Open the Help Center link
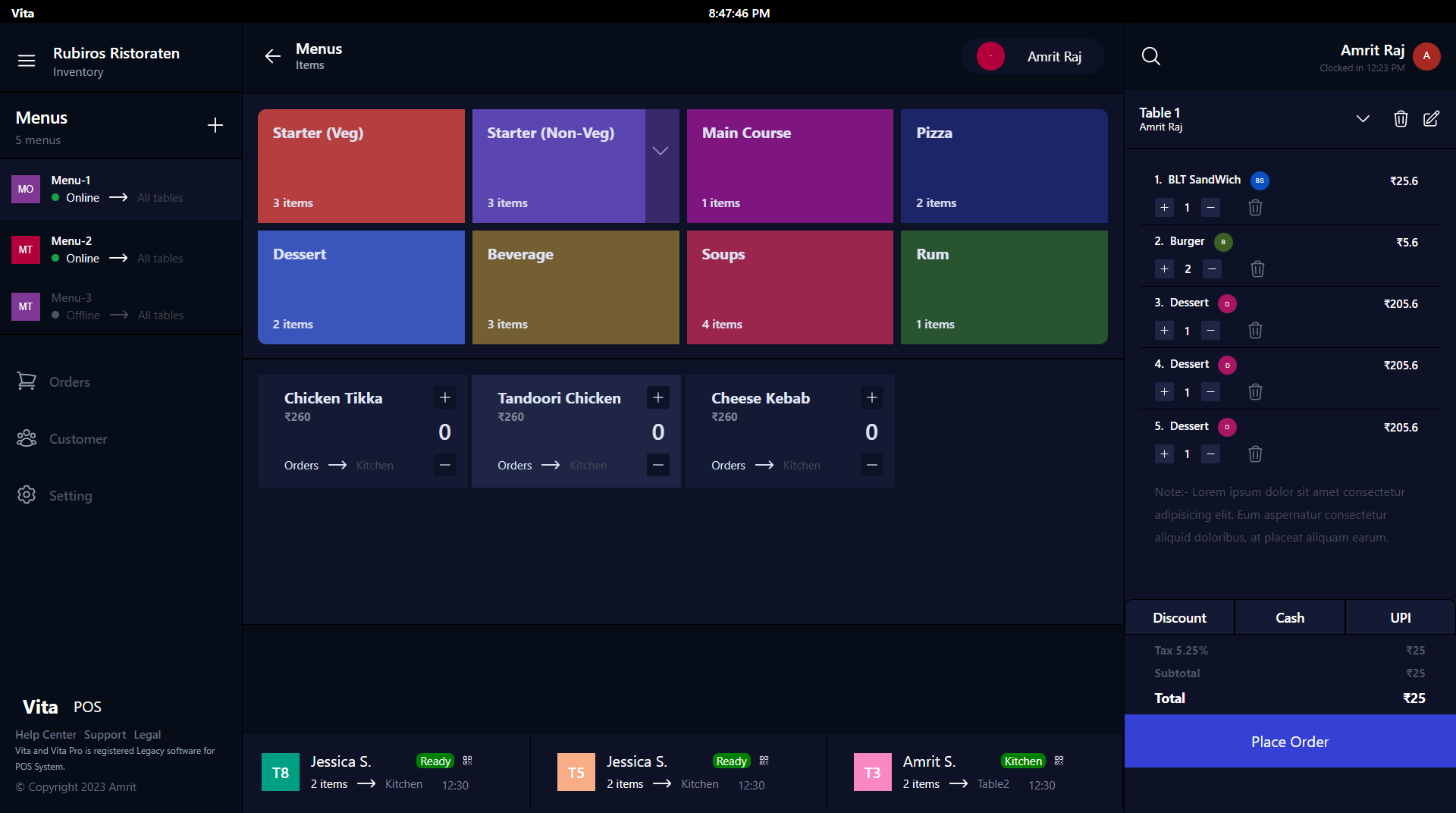Screen dimensions: 1456x813 tap(45, 734)
